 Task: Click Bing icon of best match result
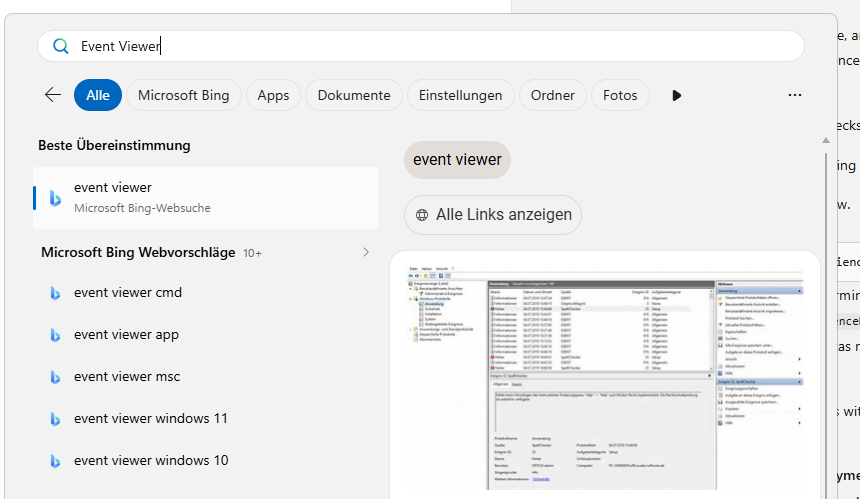(x=55, y=198)
